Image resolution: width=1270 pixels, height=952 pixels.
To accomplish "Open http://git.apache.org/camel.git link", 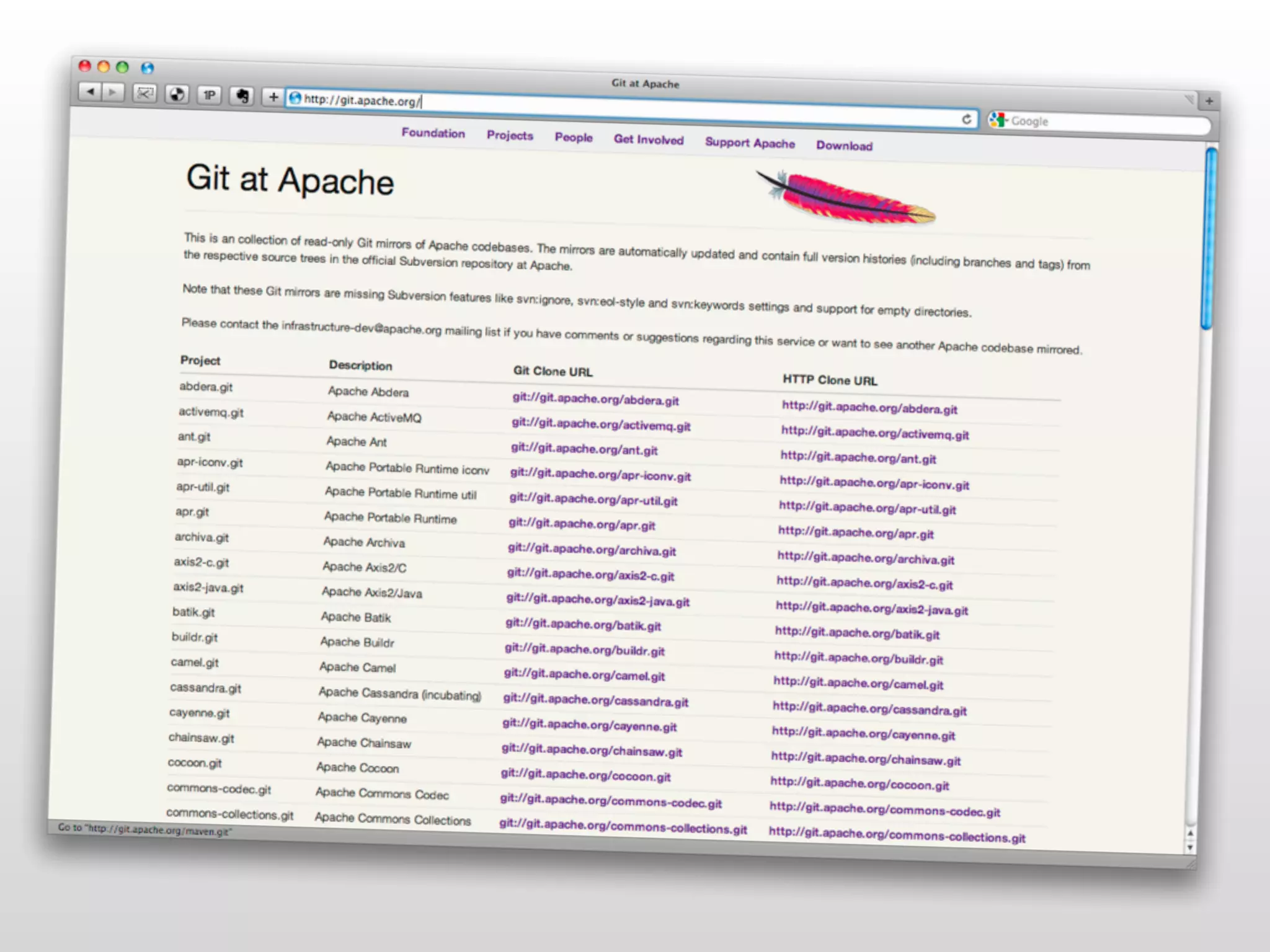I will (858, 683).
